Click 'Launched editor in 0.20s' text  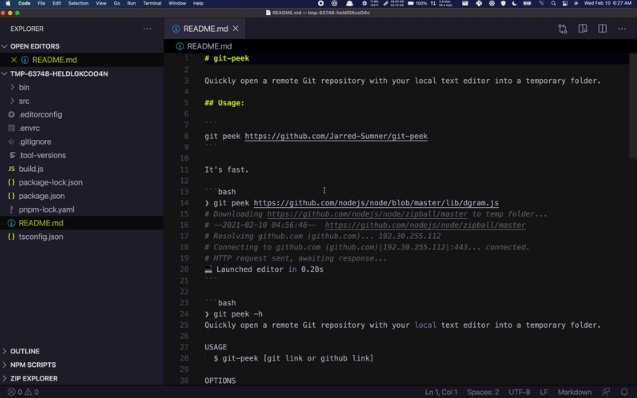(269, 269)
